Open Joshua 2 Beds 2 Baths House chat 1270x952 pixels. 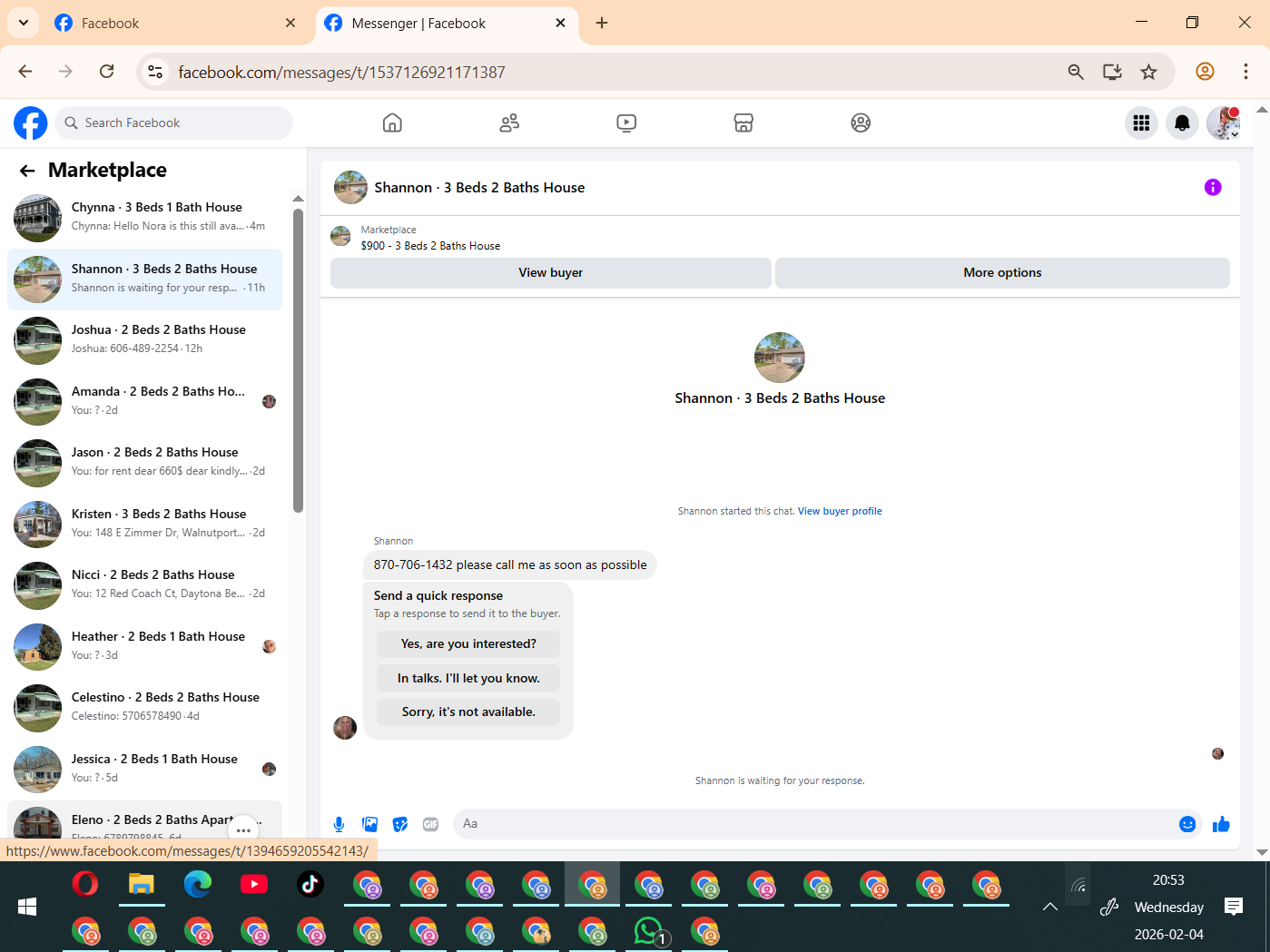tap(145, 340)
